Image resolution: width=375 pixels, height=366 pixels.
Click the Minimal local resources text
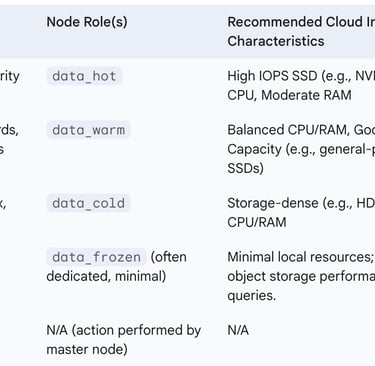click(301, 257)
